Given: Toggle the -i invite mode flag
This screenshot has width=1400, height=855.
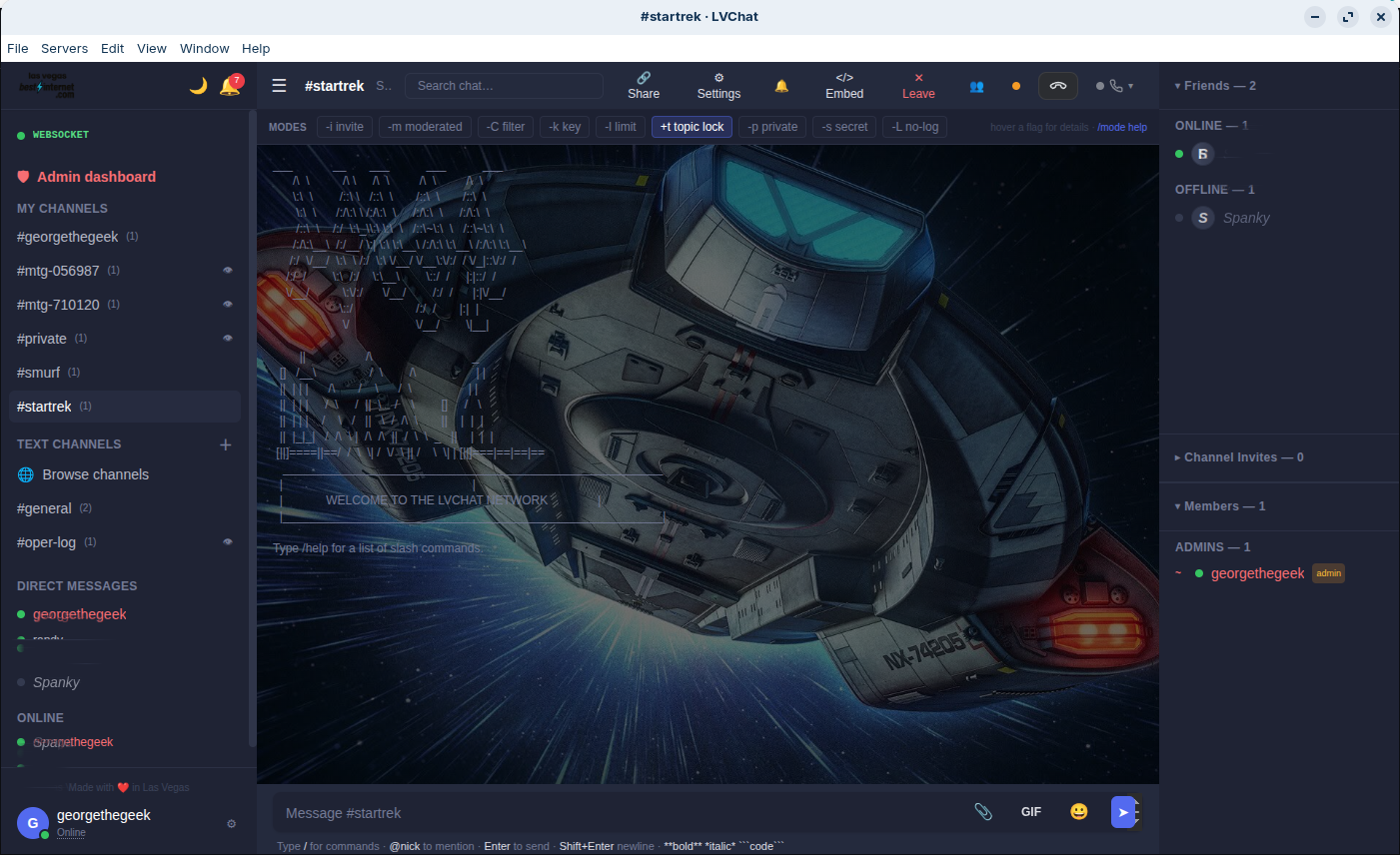Looking at the screenshot, I should pyautogui.click(x=345, y=127).
